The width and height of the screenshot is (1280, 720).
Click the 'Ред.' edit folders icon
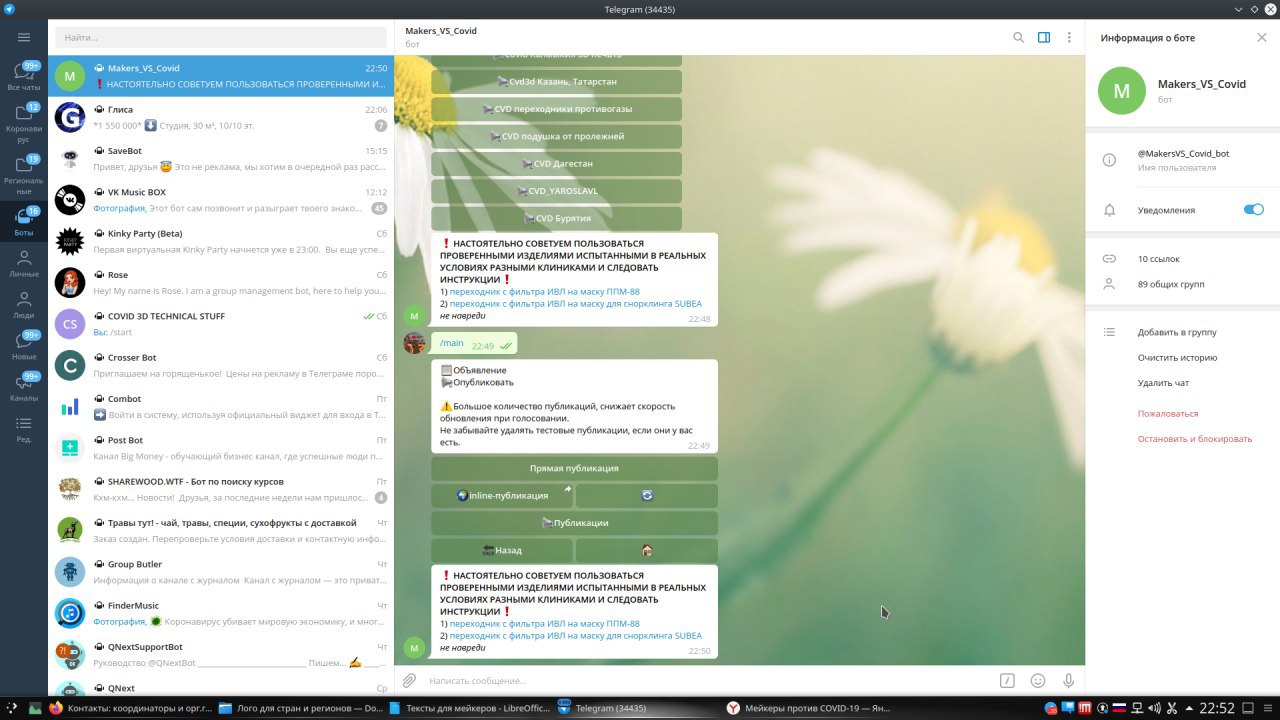(x=24, y=429)
